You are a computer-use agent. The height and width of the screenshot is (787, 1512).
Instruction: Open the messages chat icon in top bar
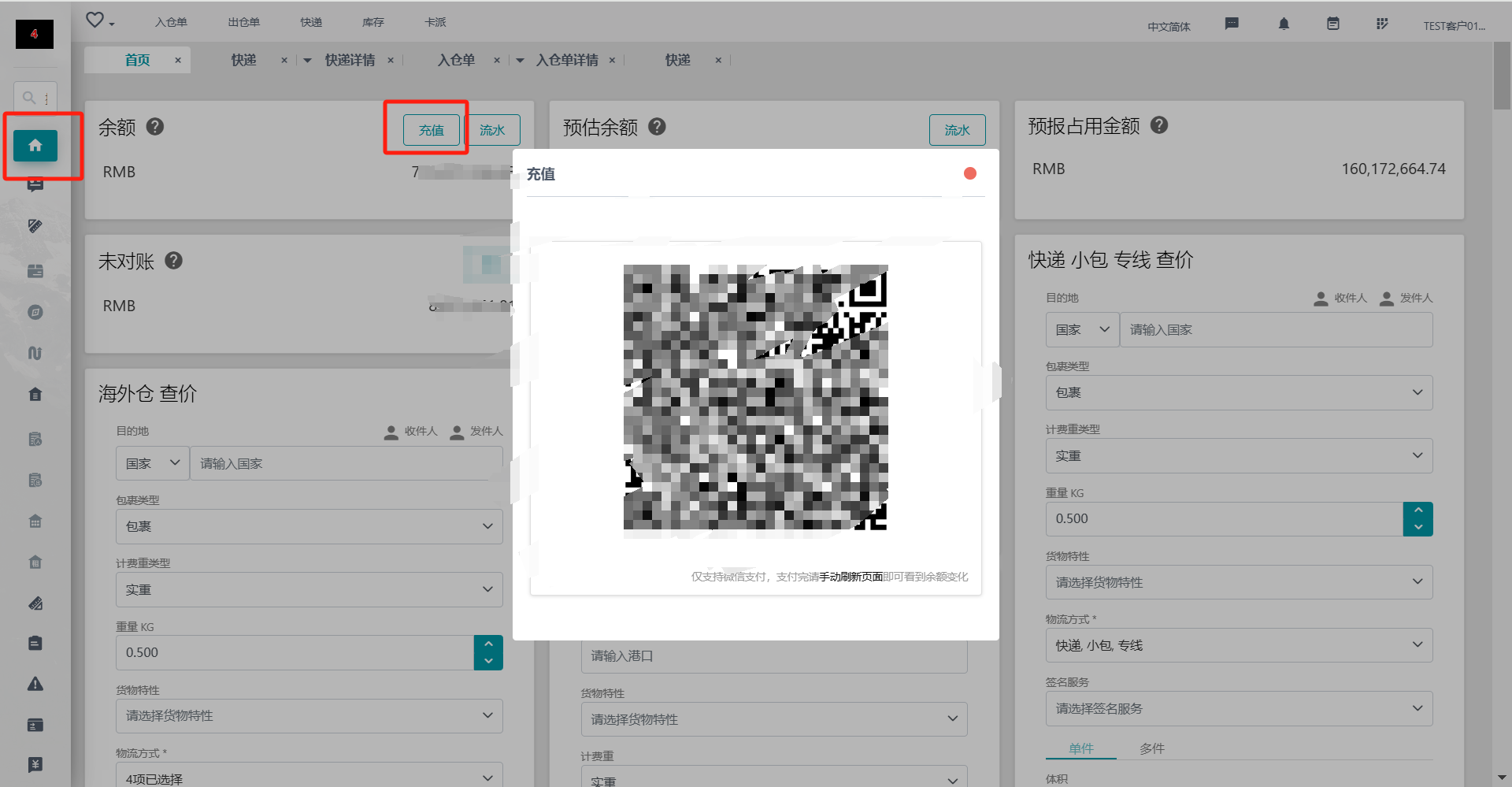pyautogui.click(x=1232, y=24)
